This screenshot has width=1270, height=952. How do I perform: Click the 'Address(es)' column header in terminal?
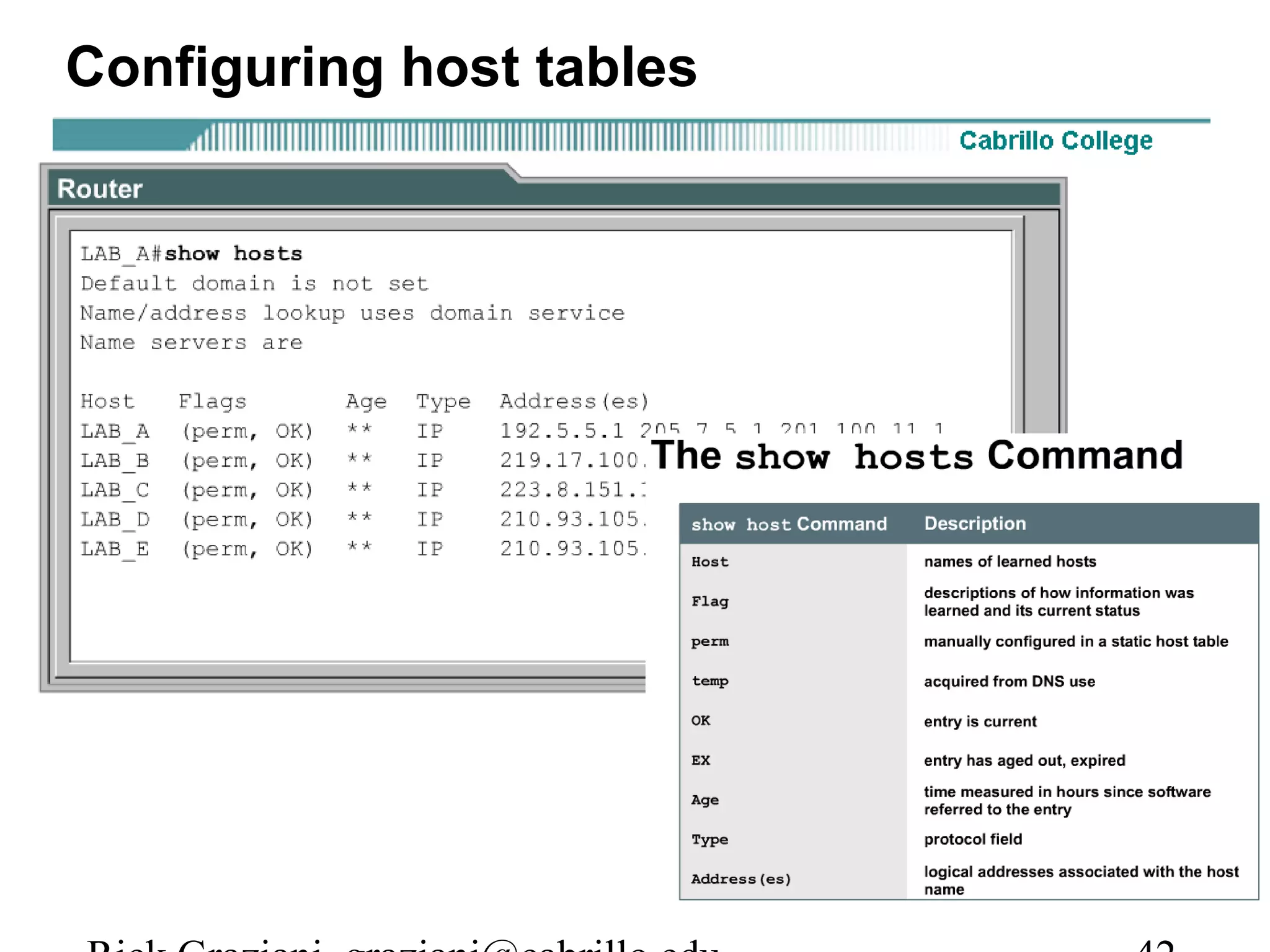(x=574, y=402)
